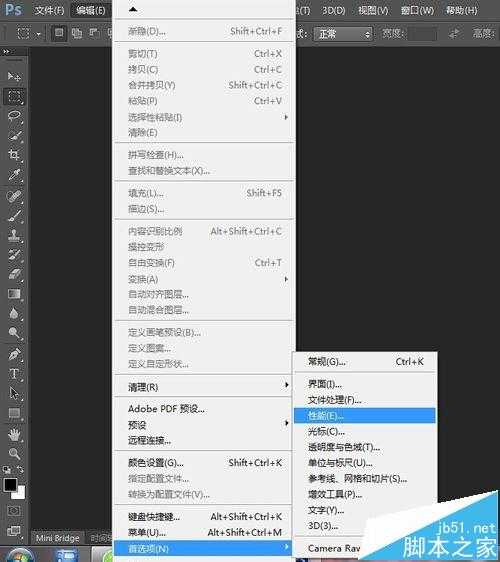Open the 帮助(H) menu
The image size is (500, 562).
461,10
